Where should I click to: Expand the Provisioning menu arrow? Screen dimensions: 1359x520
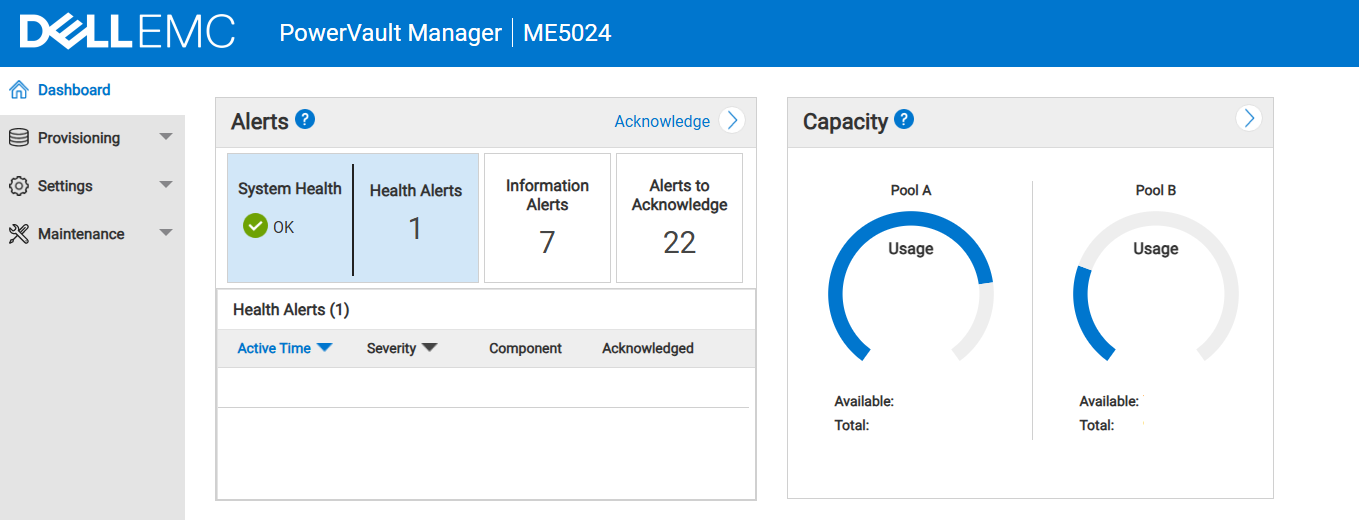(x=166, y=137)
